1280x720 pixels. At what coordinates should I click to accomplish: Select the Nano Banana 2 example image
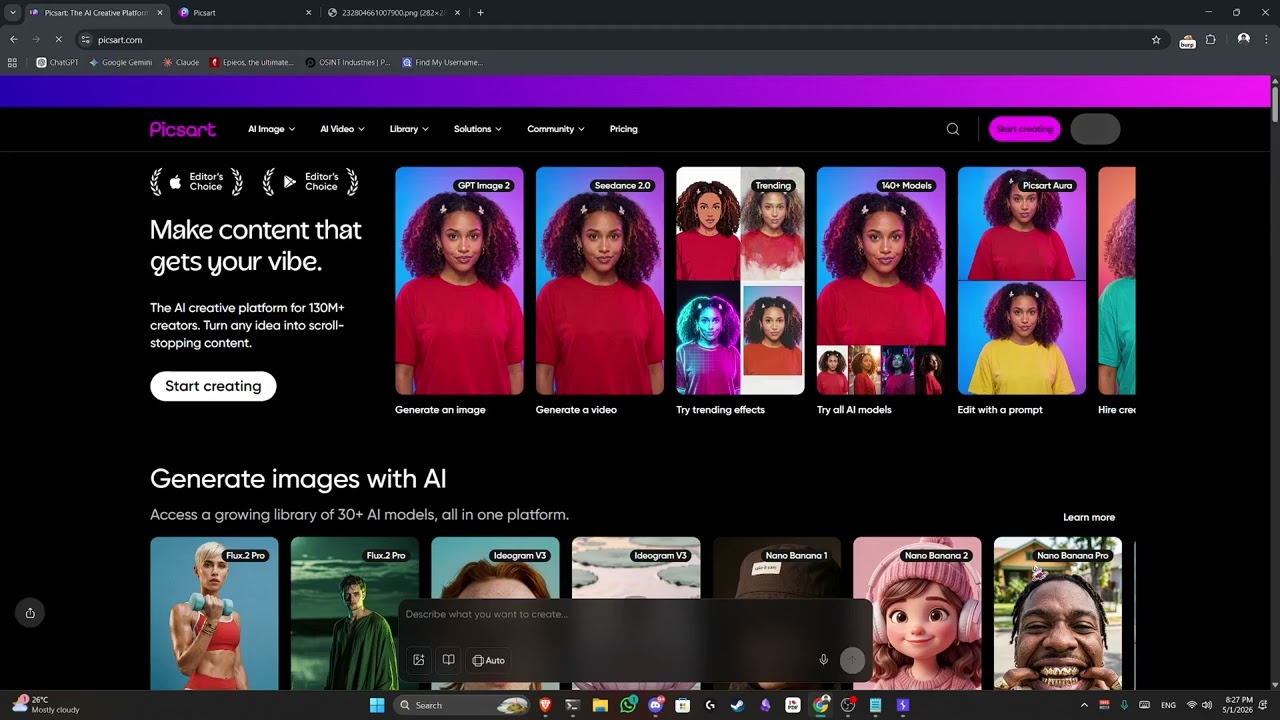tap(917, 613)
